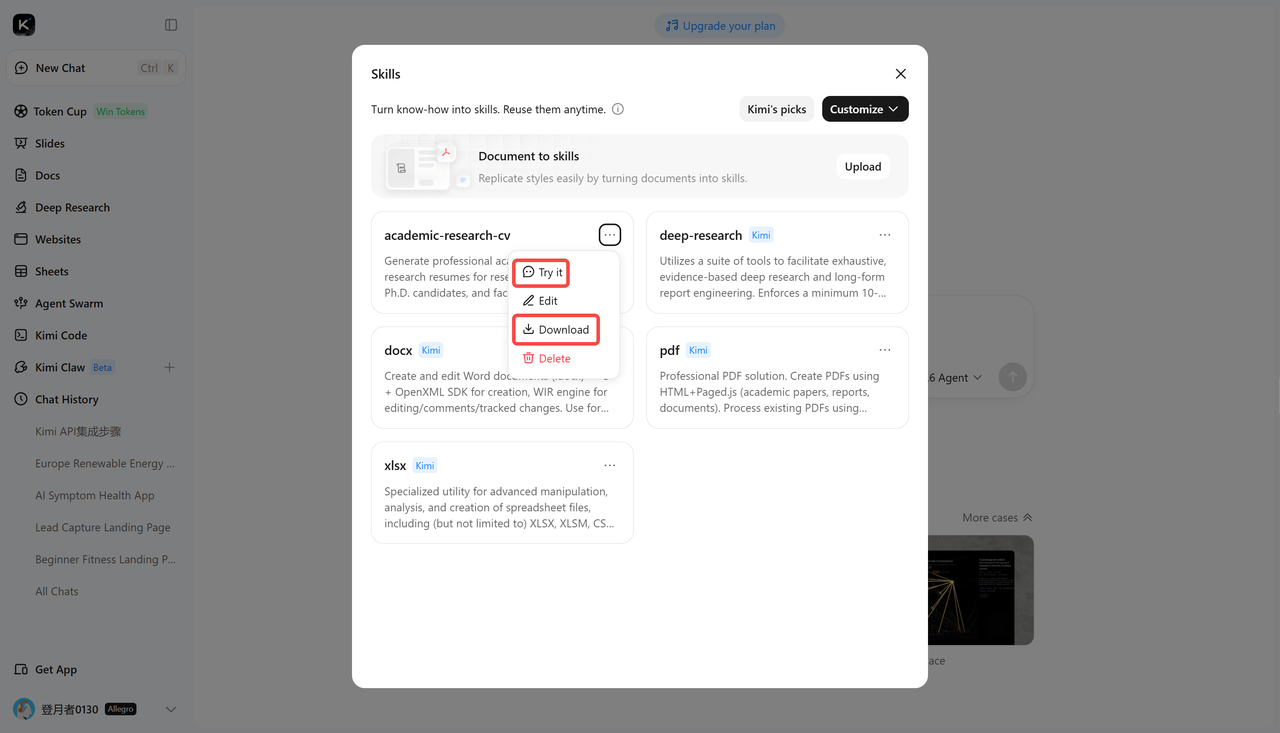The width and height of the screenshot is (1280, 733).
Task: Click the Kimi badge on xlsx card
Action: 425,465
